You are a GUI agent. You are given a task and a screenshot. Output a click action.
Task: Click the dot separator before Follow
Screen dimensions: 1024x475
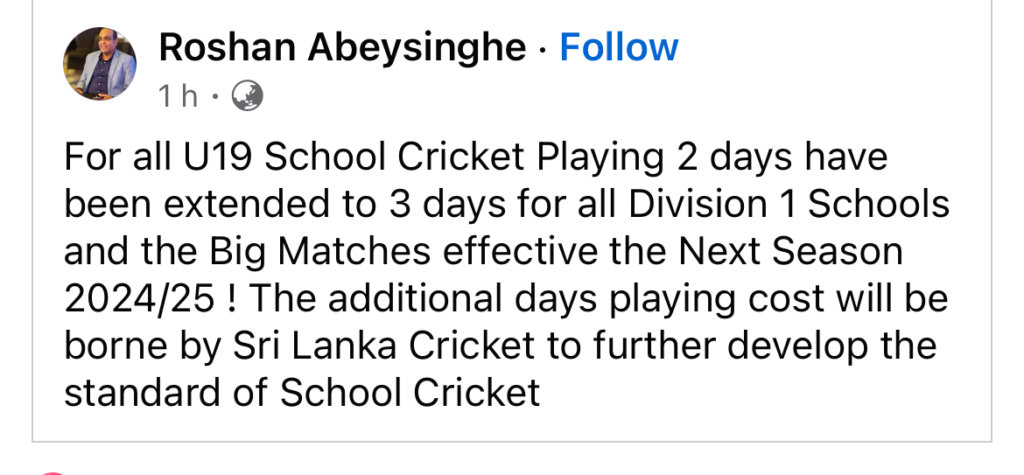[x=545, y=47]
